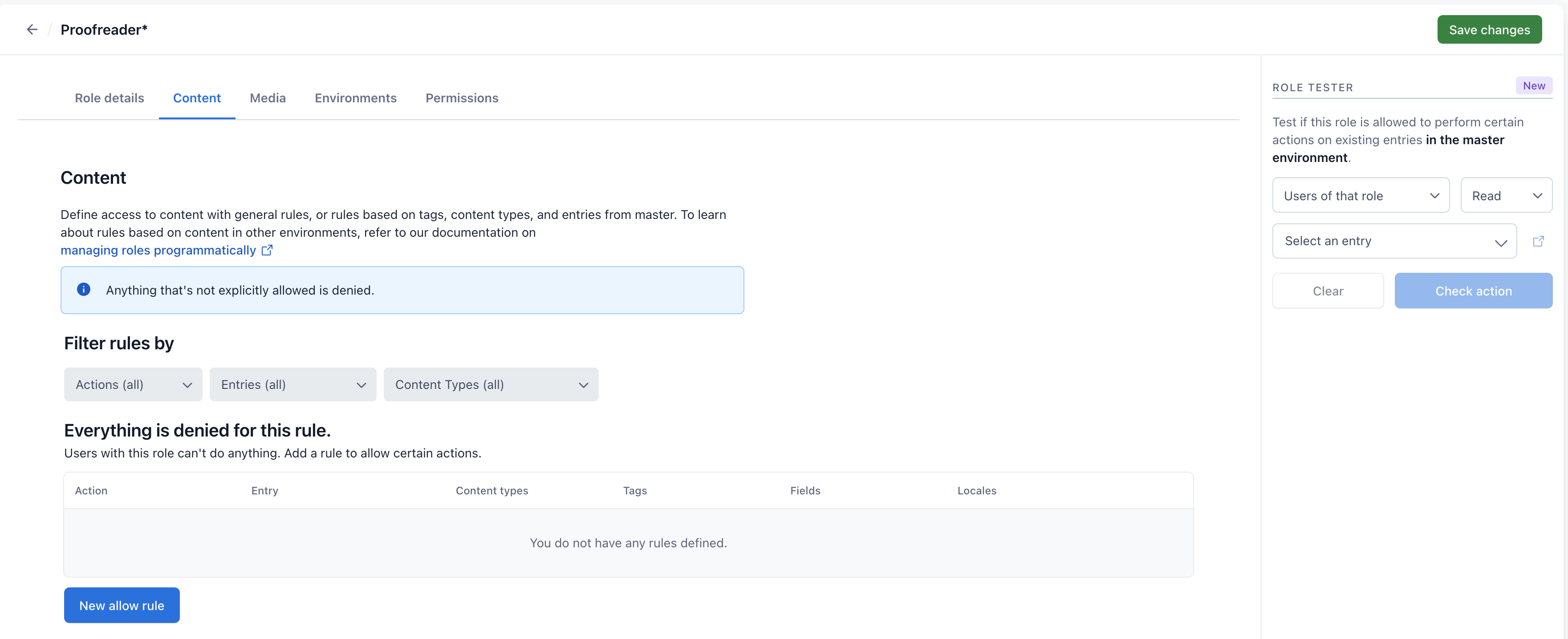Click the Check action button
Image resolution: width=1568 pixels, height=639 pixels.
(1474, 291)
